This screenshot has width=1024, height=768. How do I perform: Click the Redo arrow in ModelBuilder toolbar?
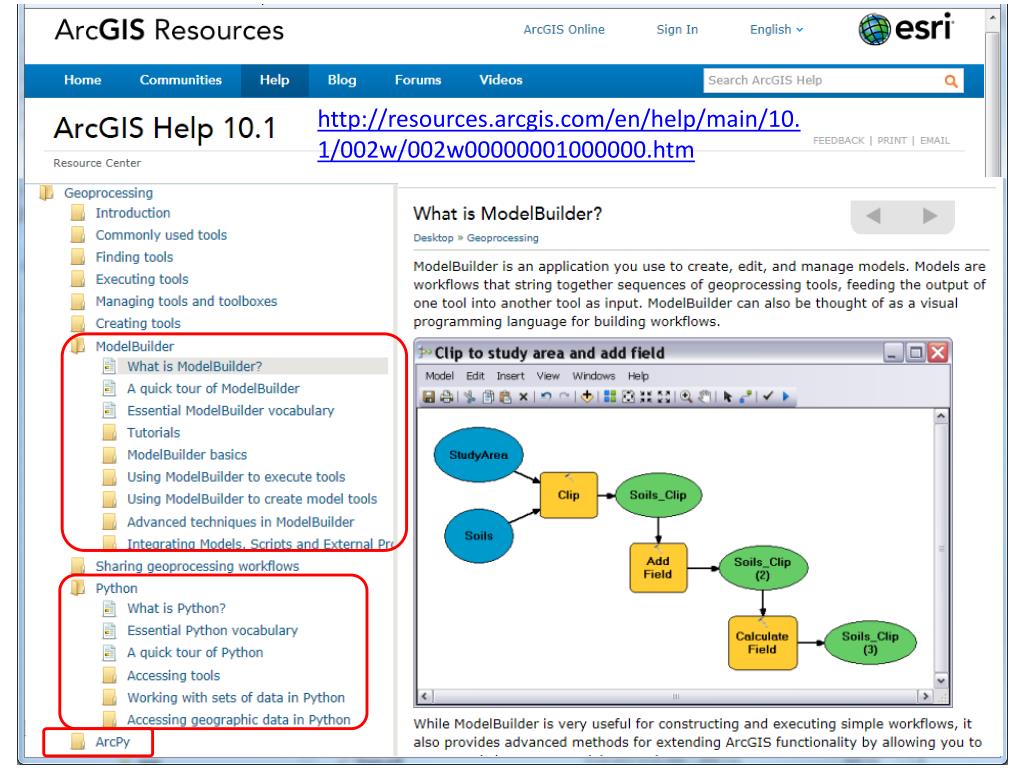tap(564, 396)
